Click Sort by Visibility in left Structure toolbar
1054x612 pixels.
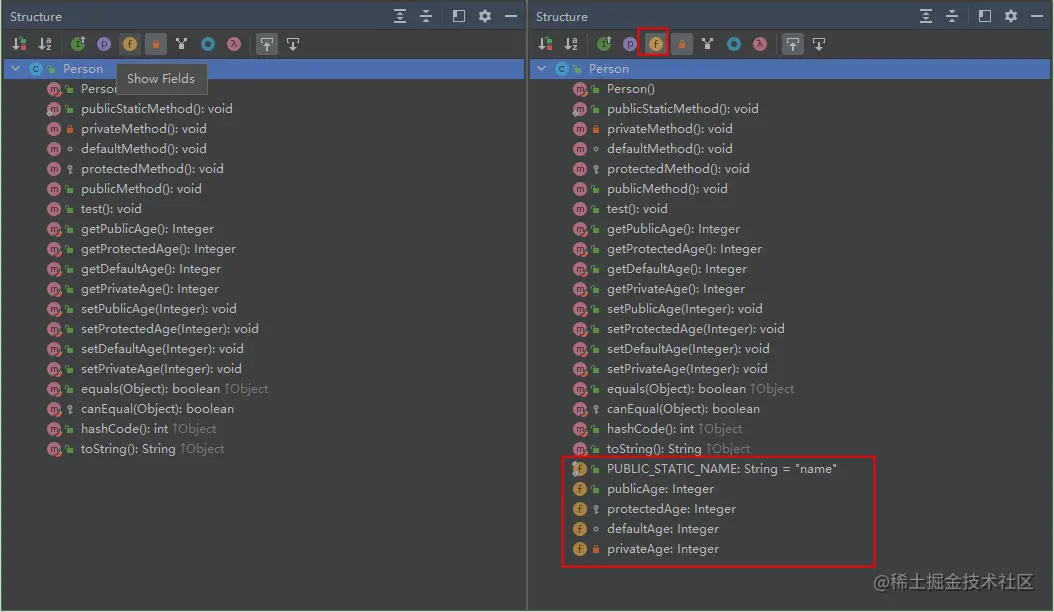click(19, 44)
